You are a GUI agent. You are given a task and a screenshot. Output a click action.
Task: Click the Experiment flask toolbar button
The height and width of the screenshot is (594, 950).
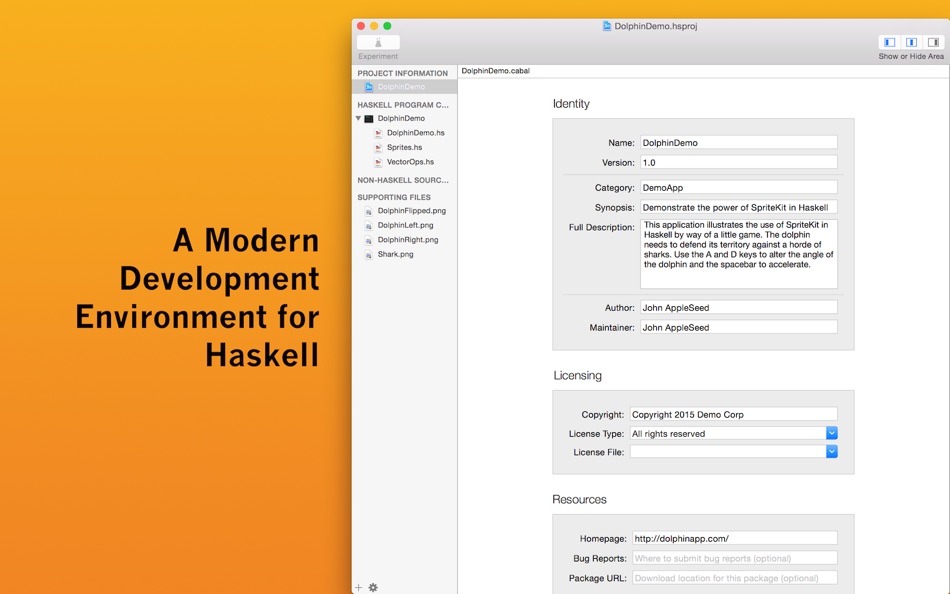[x=378, y=42]
